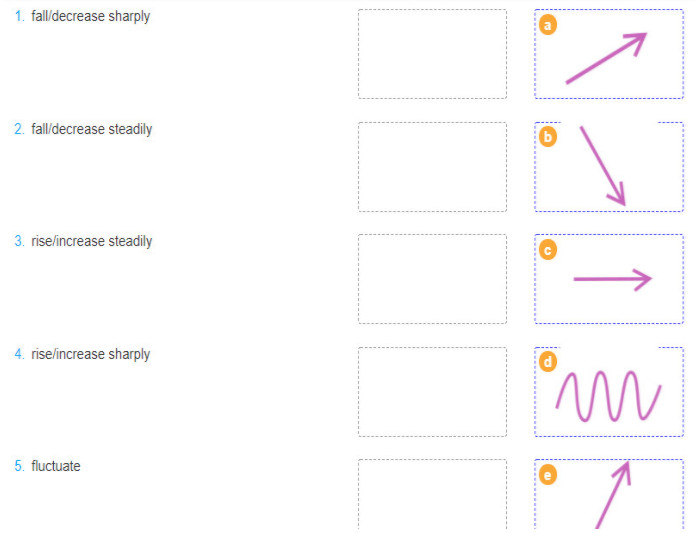Image resolution: width=695 pixels, height=533 pixels.
Task: Click the empty answer box next to 'fluctuate'
Action: click(432, 495)
